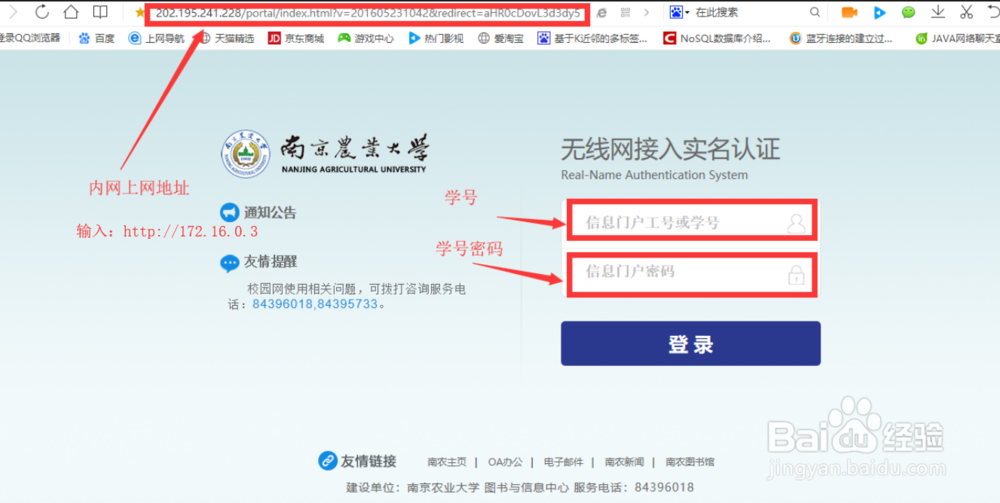
Task: Click the yellow bookmark star
Action: click(140, 12)
